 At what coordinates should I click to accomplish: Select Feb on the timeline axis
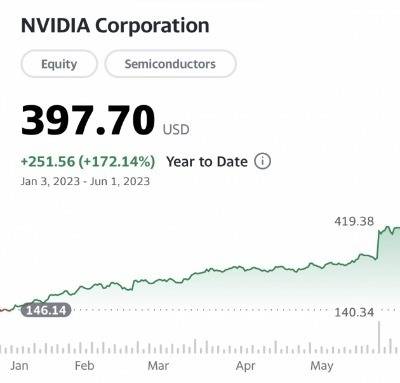(x=84, y=366)
